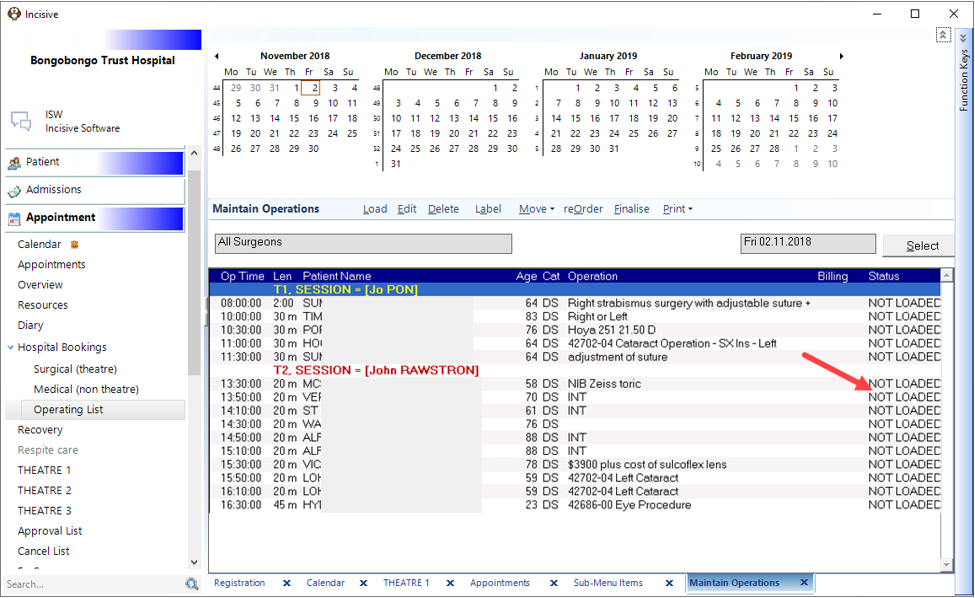Click the All Surgeons field
Viewport: 975px width, 598px height.
click(x=363, y=244)
